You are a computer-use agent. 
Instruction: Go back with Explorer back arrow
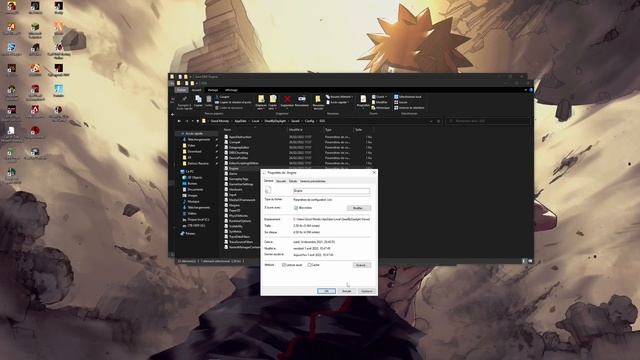click(179, 121)
